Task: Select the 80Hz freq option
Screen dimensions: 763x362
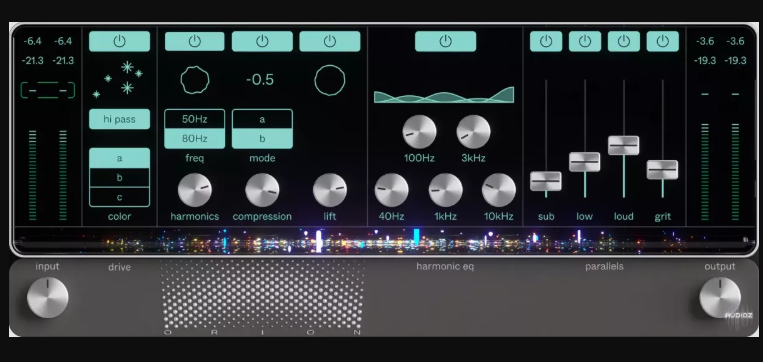Action: [x=195, y=139]
